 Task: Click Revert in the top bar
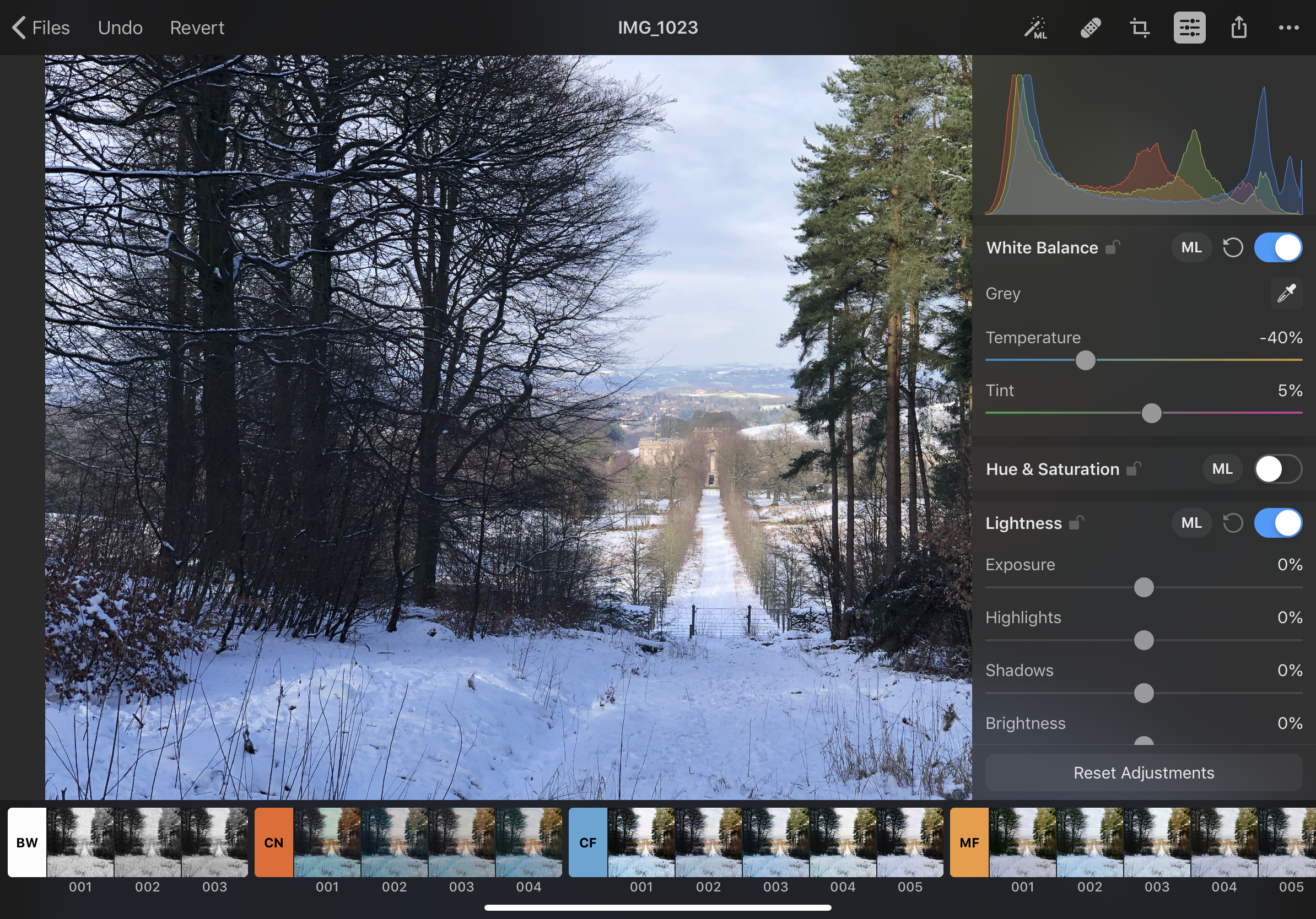pyautogui.click(x=197, y=28)
